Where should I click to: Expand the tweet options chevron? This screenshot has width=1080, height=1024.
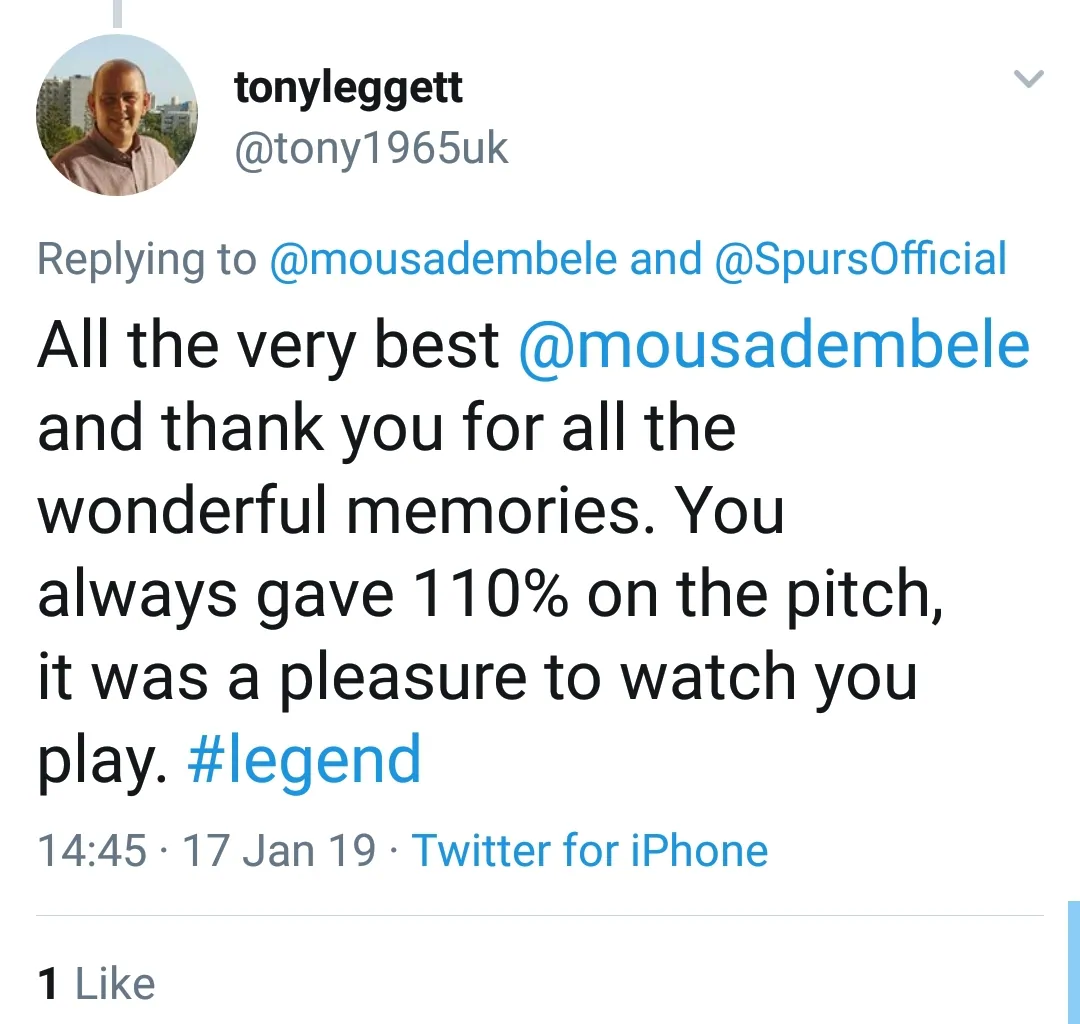coord(1029,78)
